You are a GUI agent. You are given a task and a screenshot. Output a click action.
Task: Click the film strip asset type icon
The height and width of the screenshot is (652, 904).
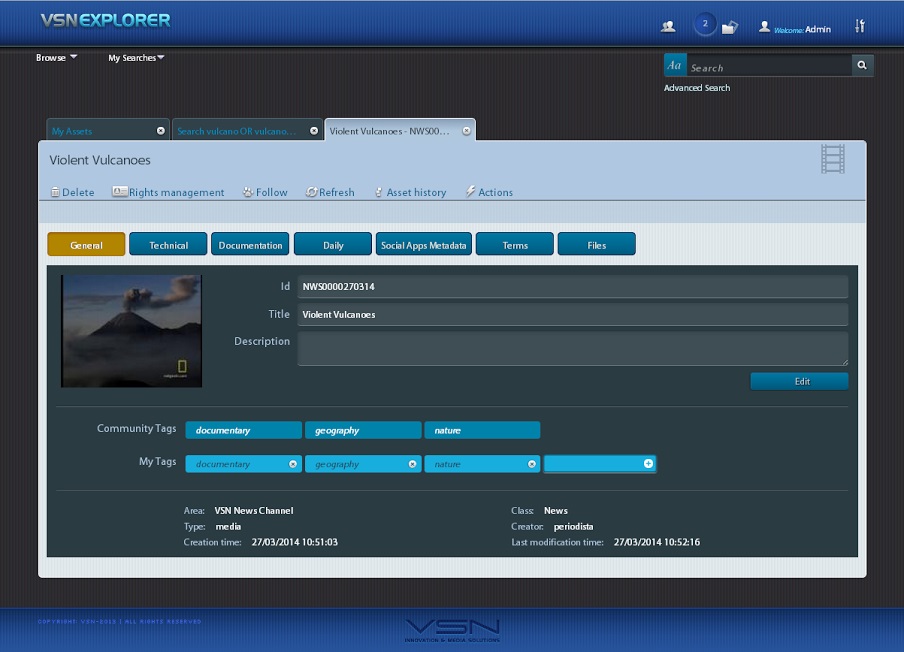point(833,159)
